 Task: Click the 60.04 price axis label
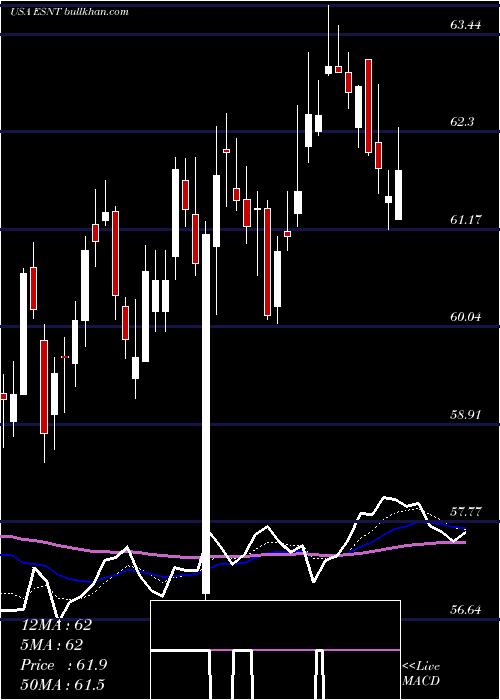[x=465, y=317]
